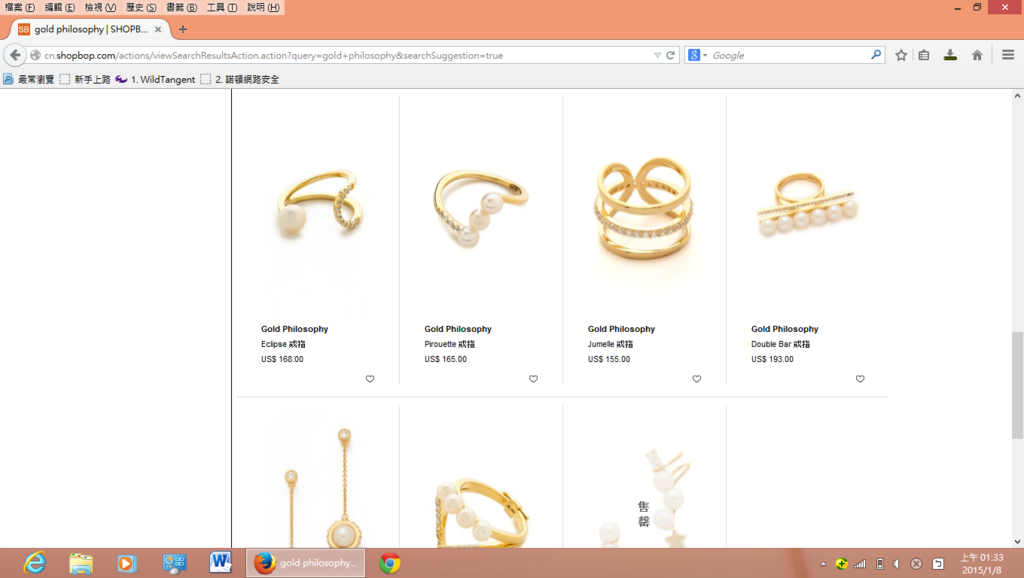
Task: Open the 歷史 (S) menu
Action: [141, 7]
